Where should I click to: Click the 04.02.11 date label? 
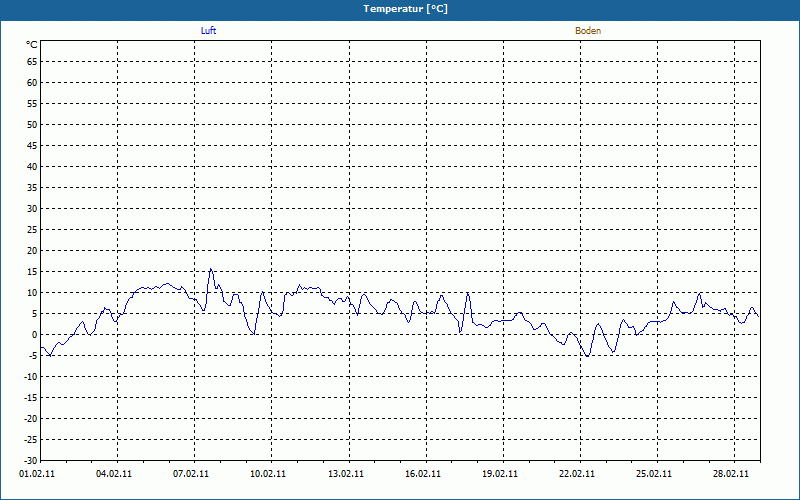click(x=114, y=473)
